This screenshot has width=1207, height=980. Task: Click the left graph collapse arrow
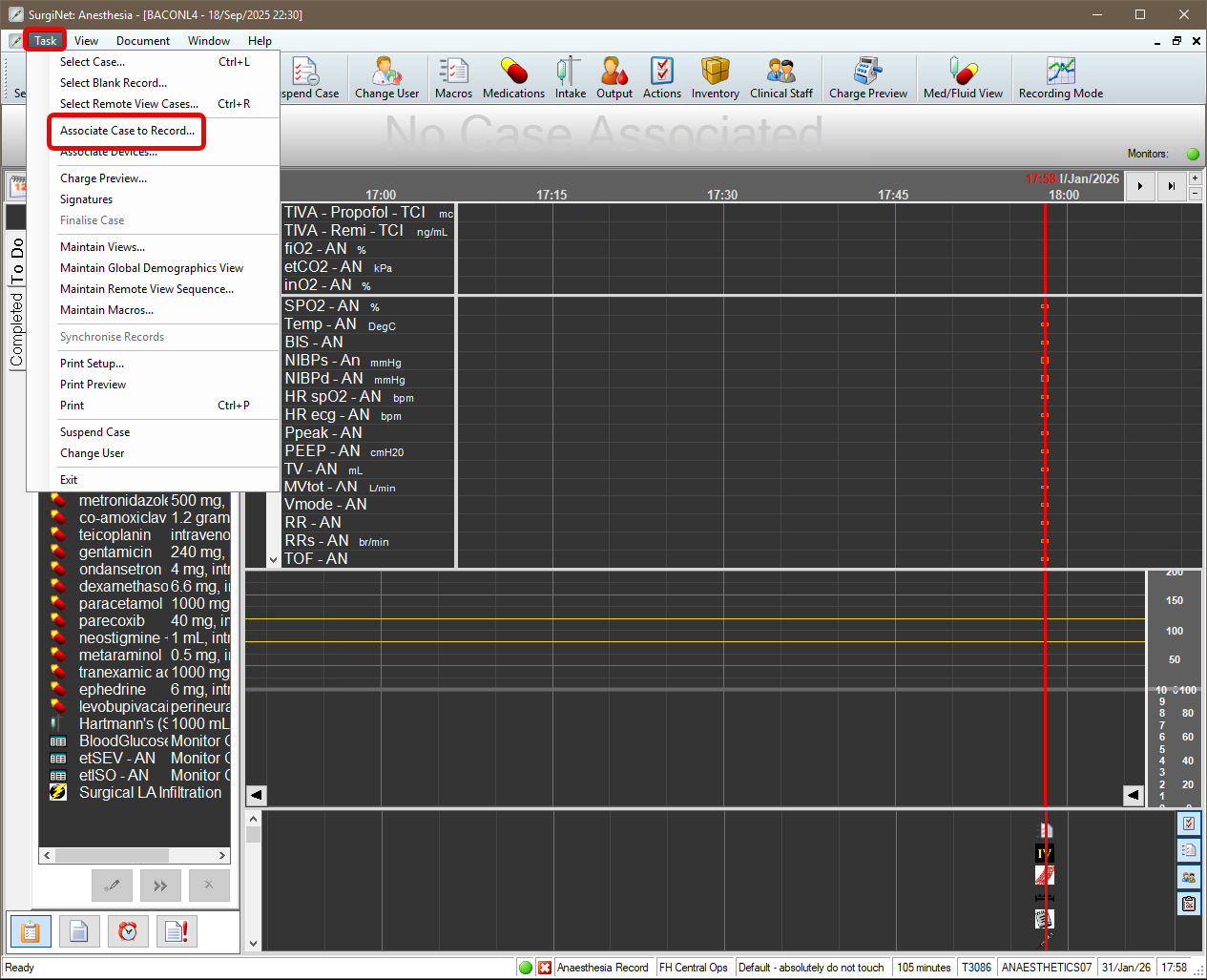click(x=256, y=795)
